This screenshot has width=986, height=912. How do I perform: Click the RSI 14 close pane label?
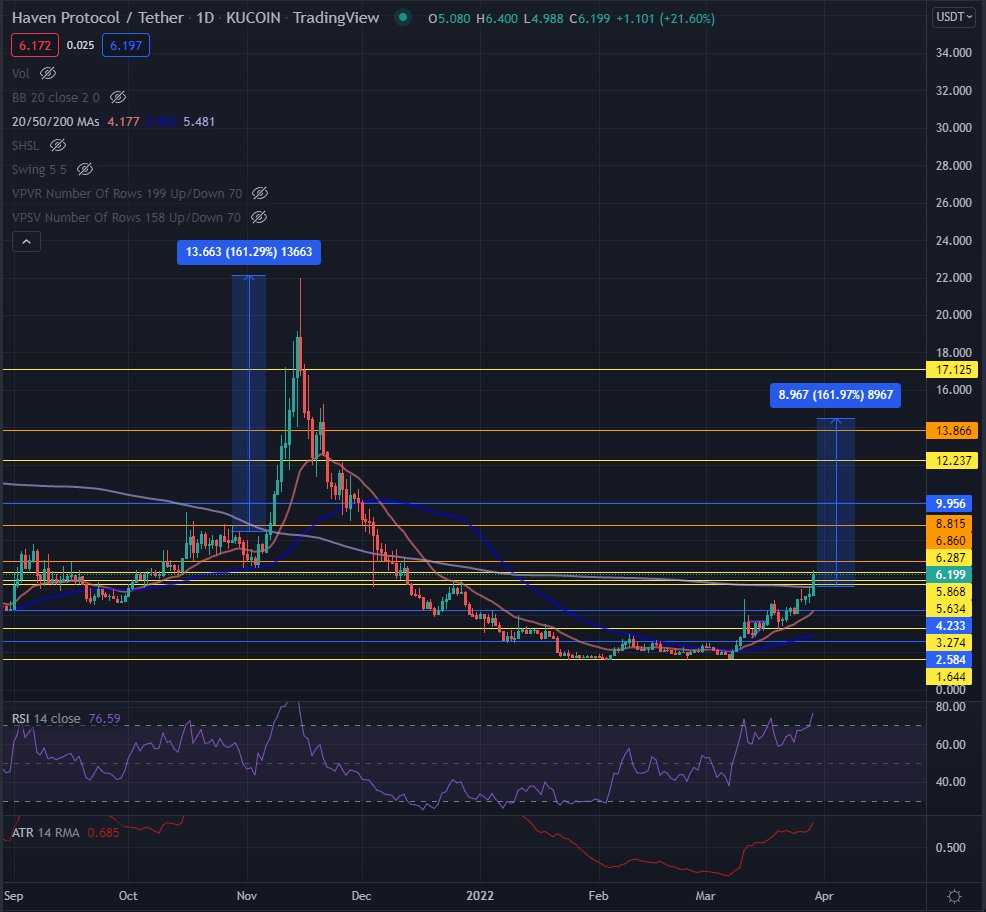[x=47, y=718]
